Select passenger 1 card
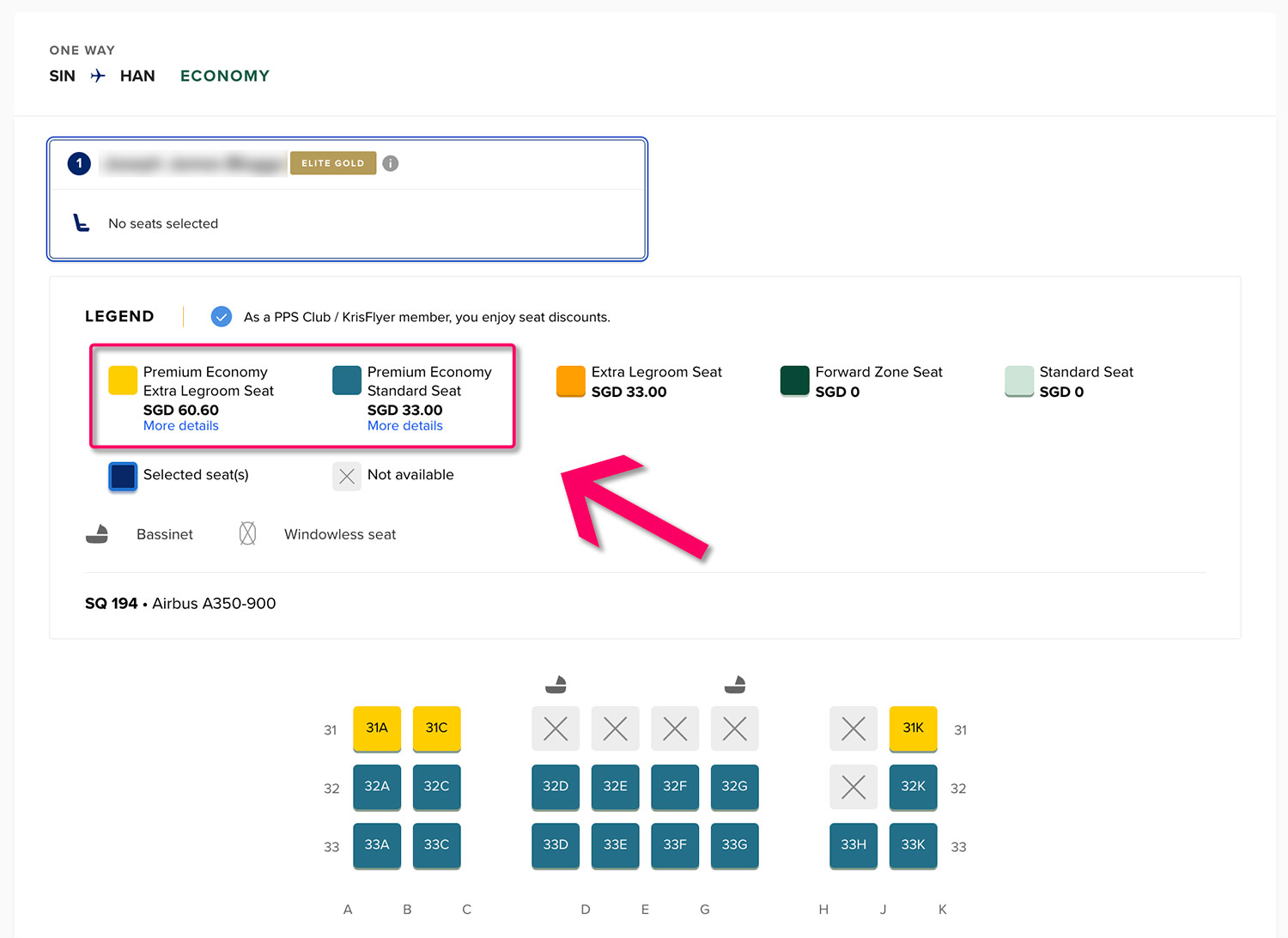The height and width of the screenshot is (938, 1288). point(347,199)
